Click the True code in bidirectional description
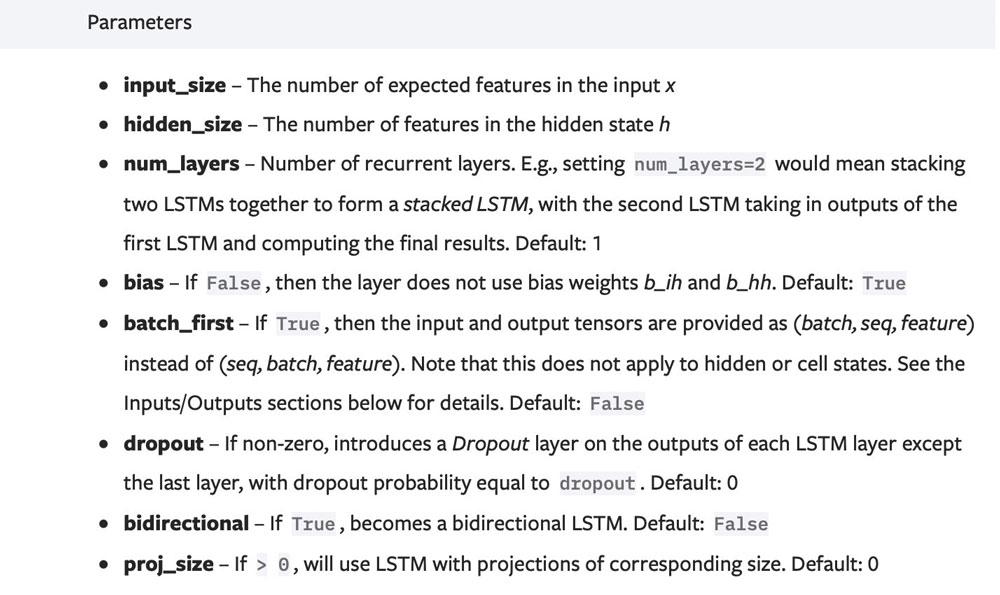The height and width of the screenshot is (595, 1000). [313, 524]
